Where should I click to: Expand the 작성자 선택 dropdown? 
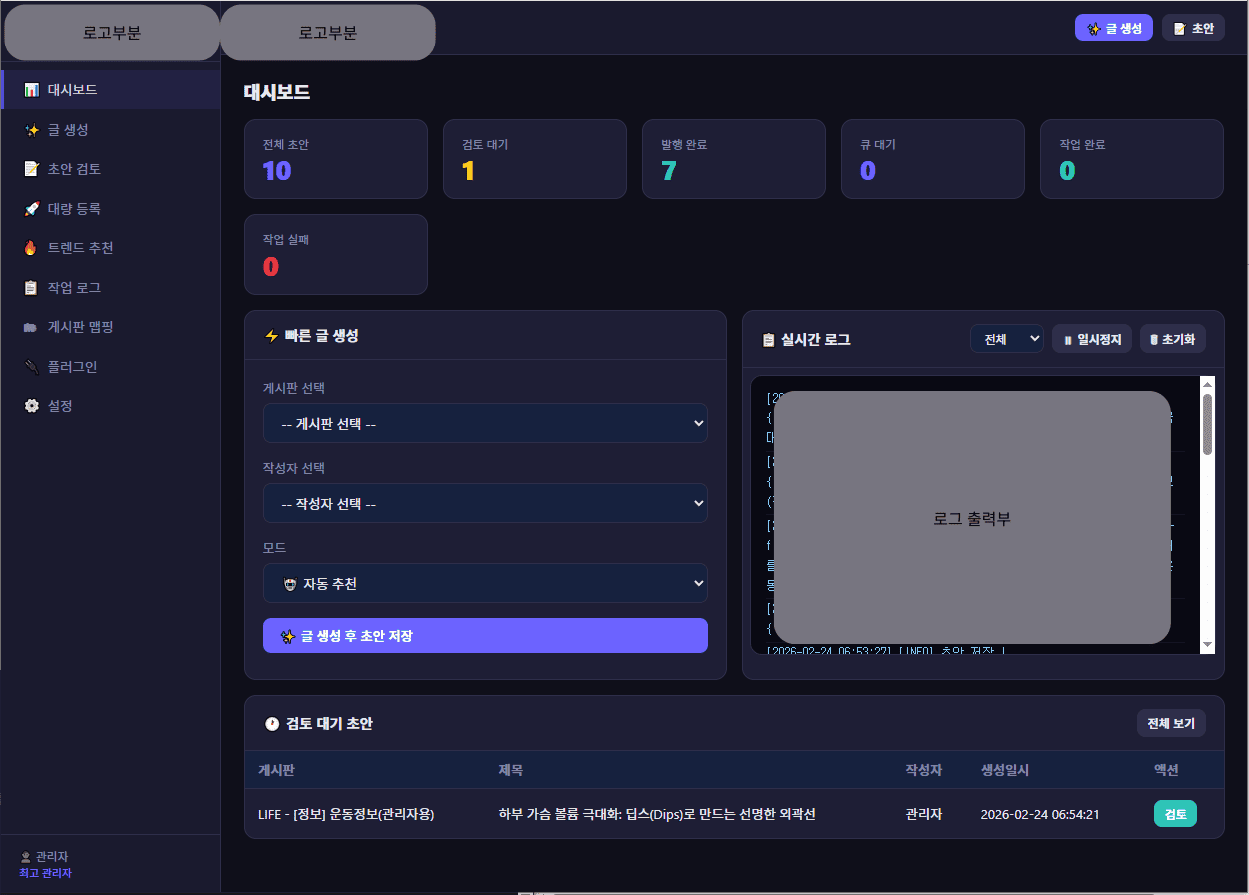(485, 503)
